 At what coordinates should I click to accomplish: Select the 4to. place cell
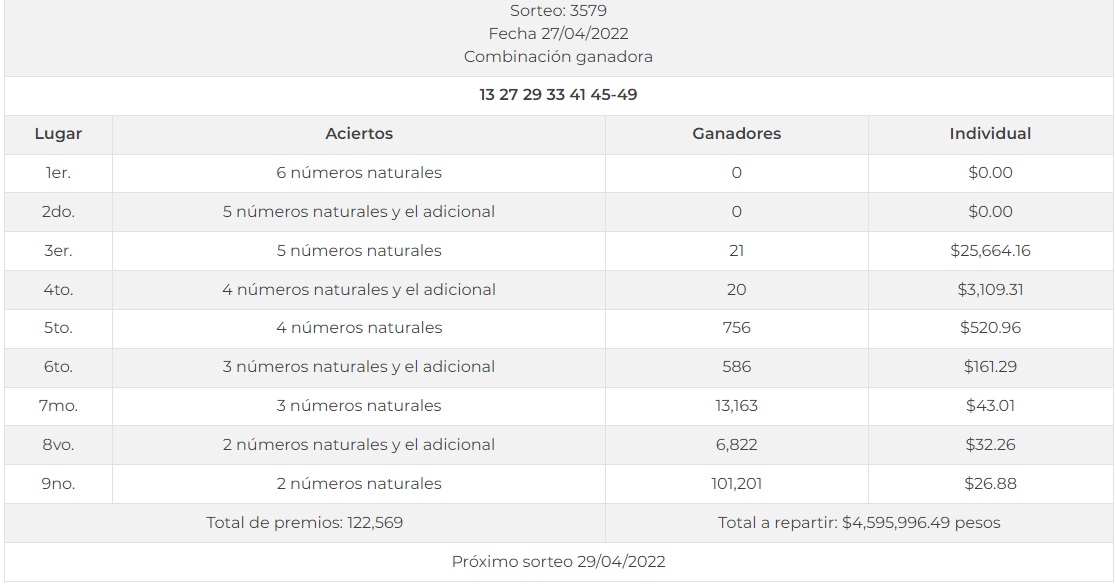pyautogui.click(x=58, y=290)
